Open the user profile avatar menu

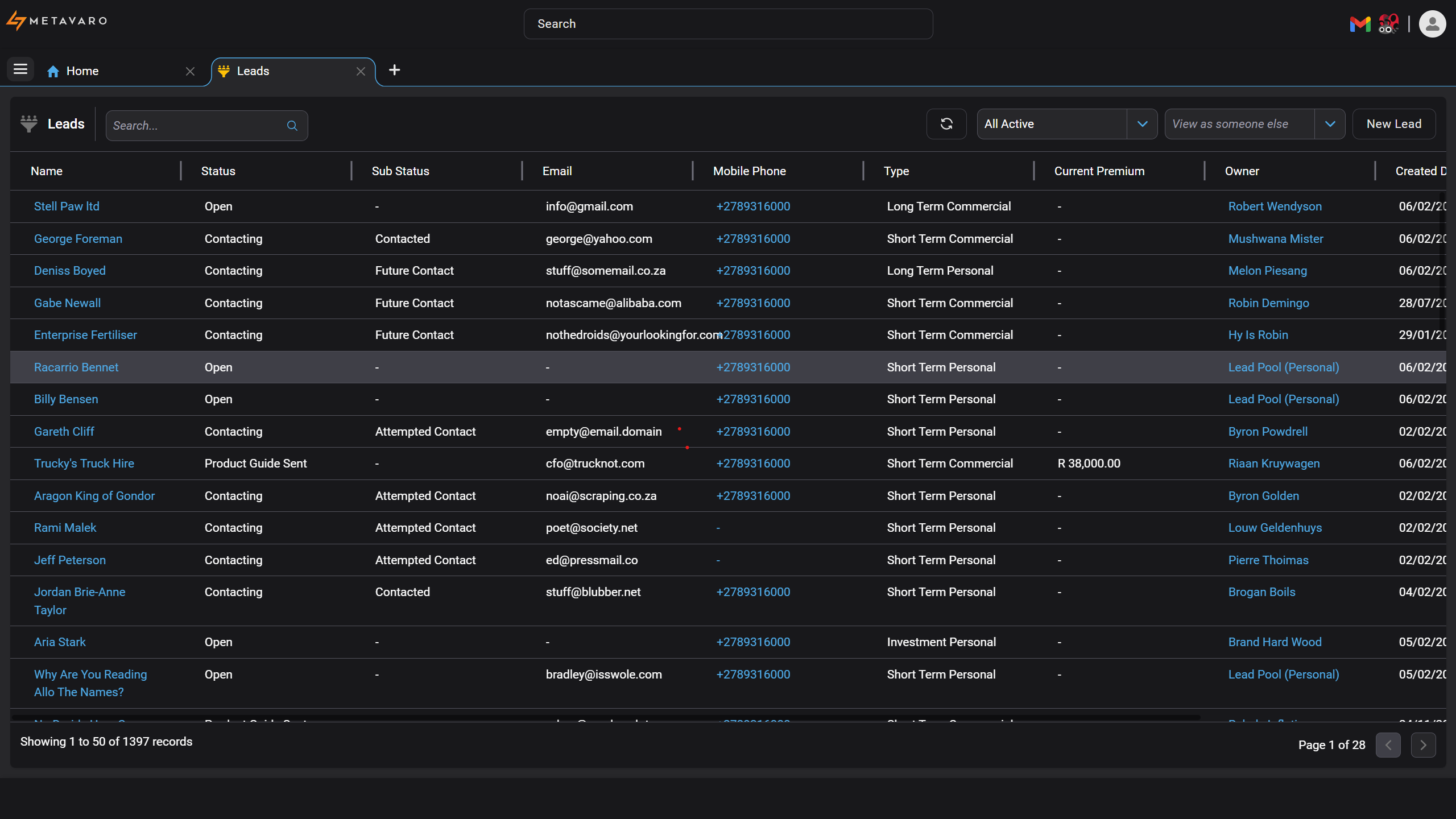[1432, 24]
